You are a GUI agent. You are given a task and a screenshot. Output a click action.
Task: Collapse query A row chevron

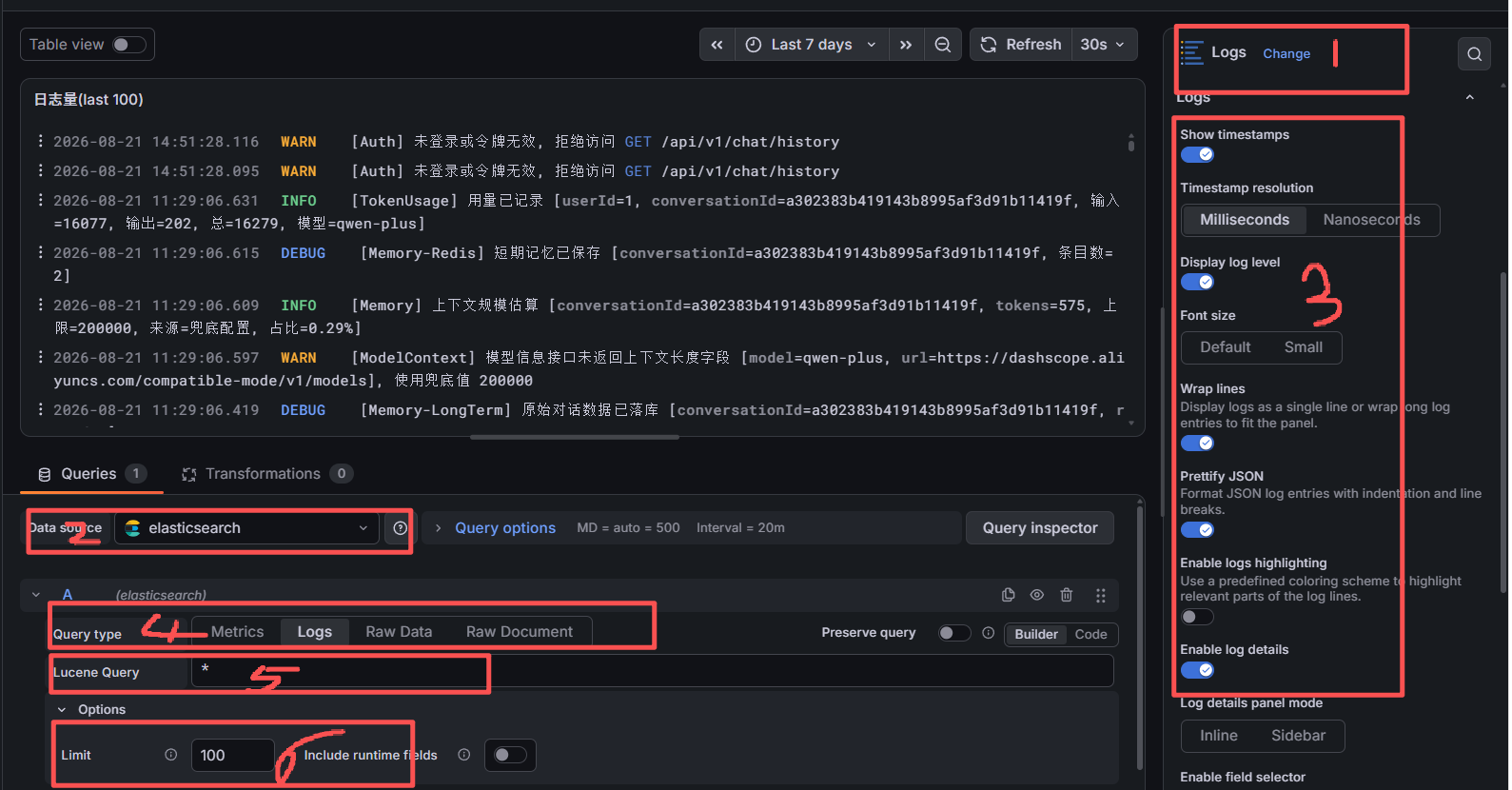36,595
